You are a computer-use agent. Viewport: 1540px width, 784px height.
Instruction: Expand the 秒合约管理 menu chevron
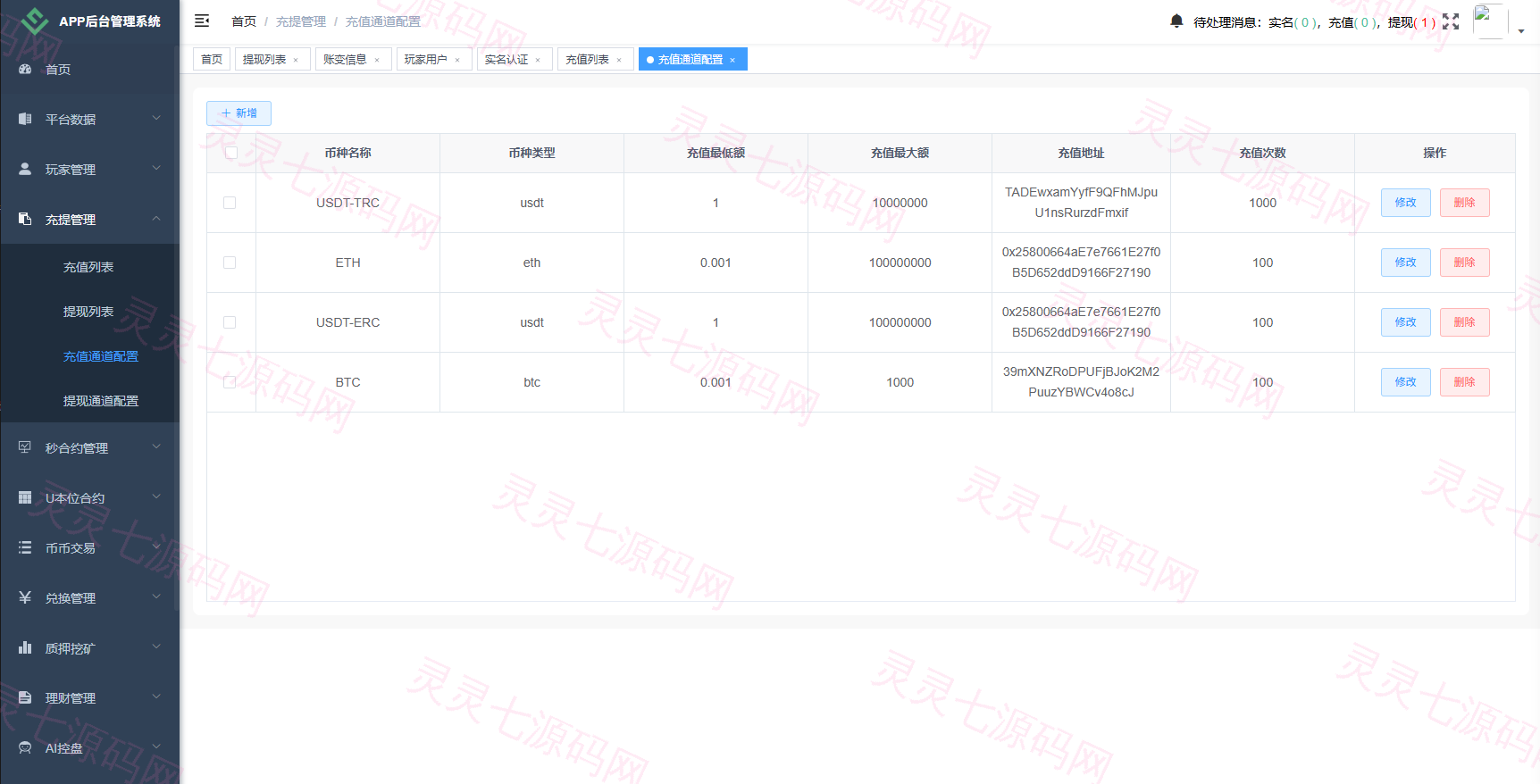pos(156,446)
